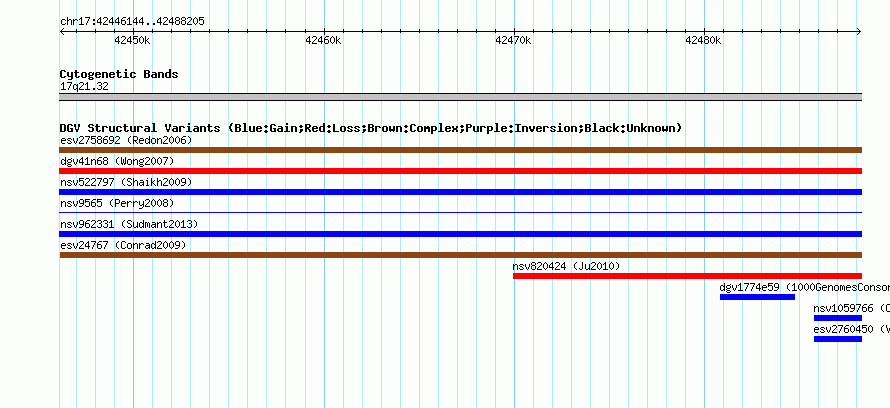Click the blue dgv1774e59 gain bar

[x=757, y=297]
